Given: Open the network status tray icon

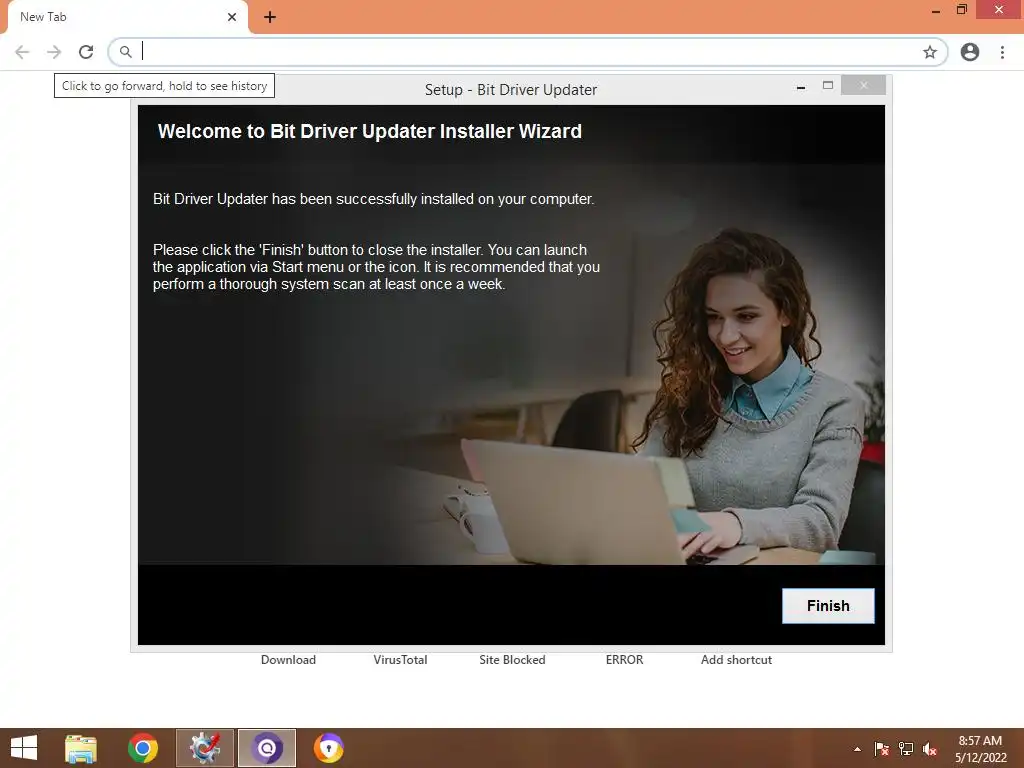Looking at the screenshot, I should click(906, 749).
